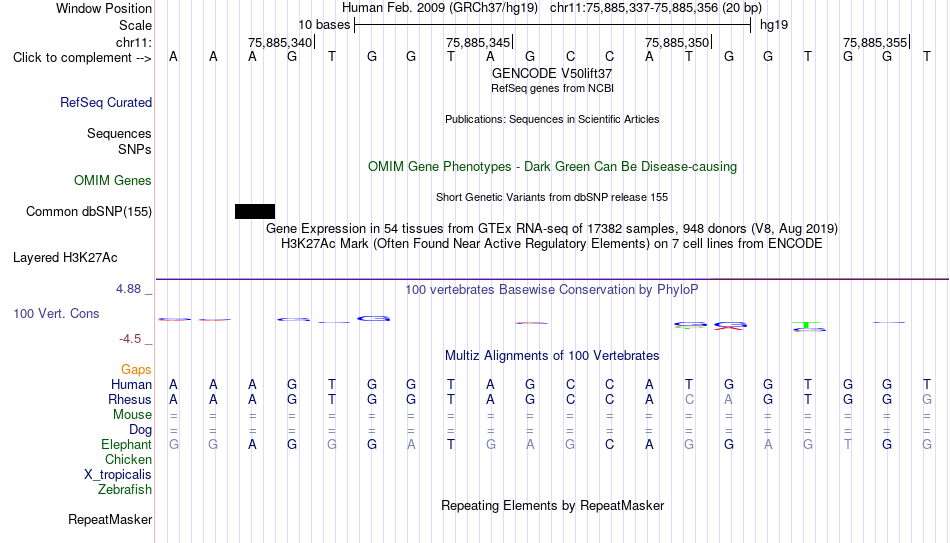Click the 'Human Feb. 2009 (GRCh37/hg19)' text
This screenshot has height=543, width=950.
click(x=440, y=8)
